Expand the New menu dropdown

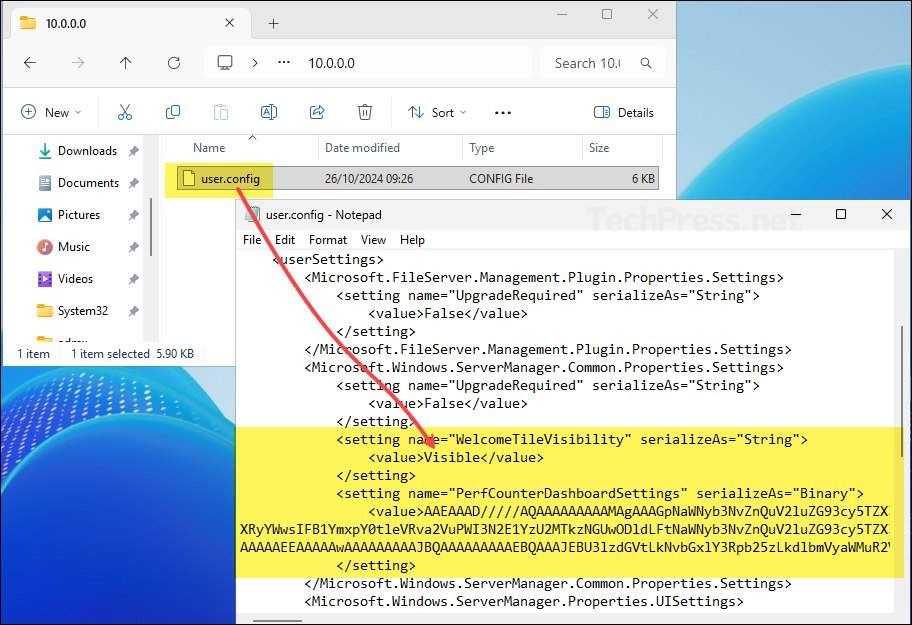pyautogui.click(x=51, y=112)
